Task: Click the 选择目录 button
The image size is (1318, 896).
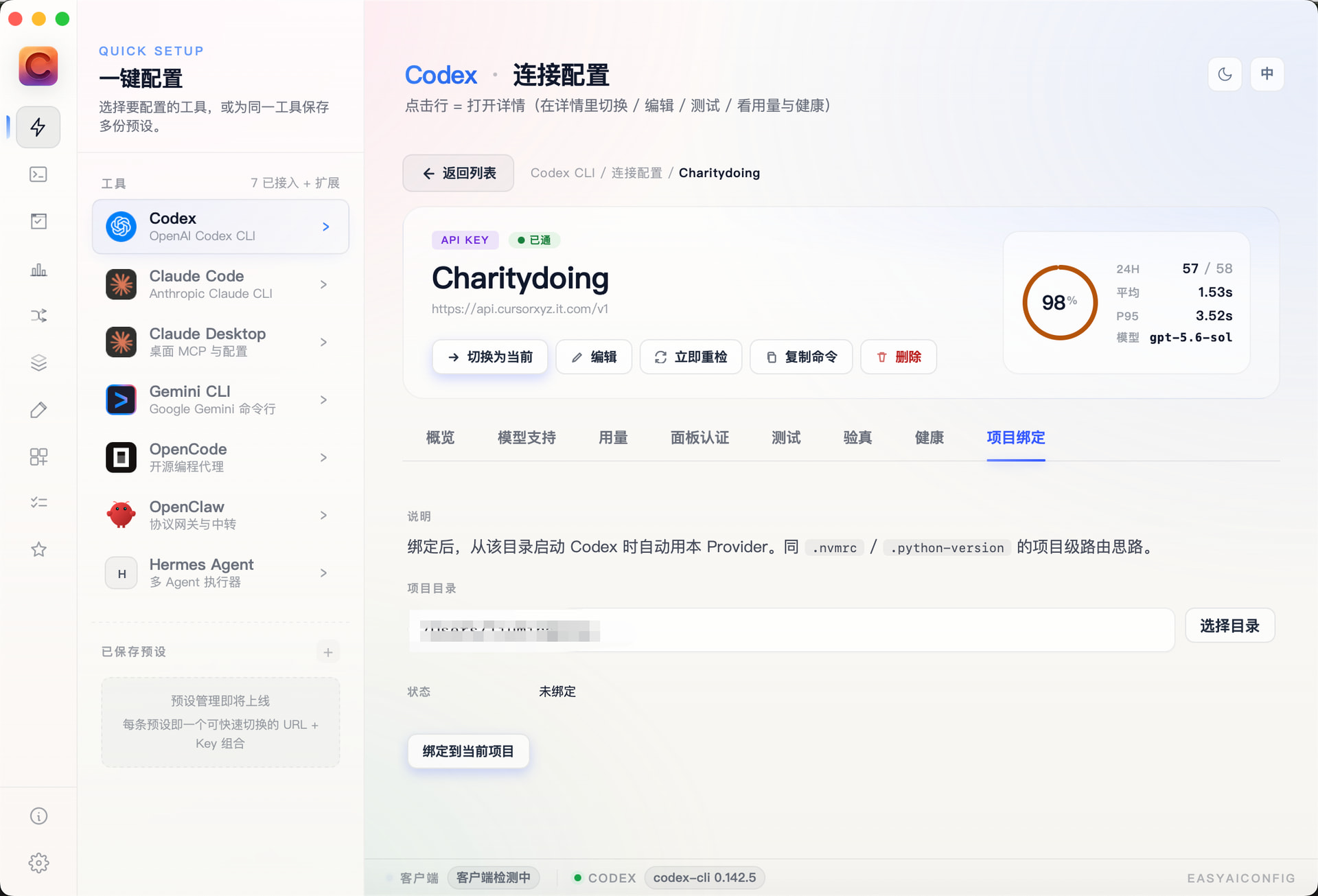Action: (x=1230, y=626)
